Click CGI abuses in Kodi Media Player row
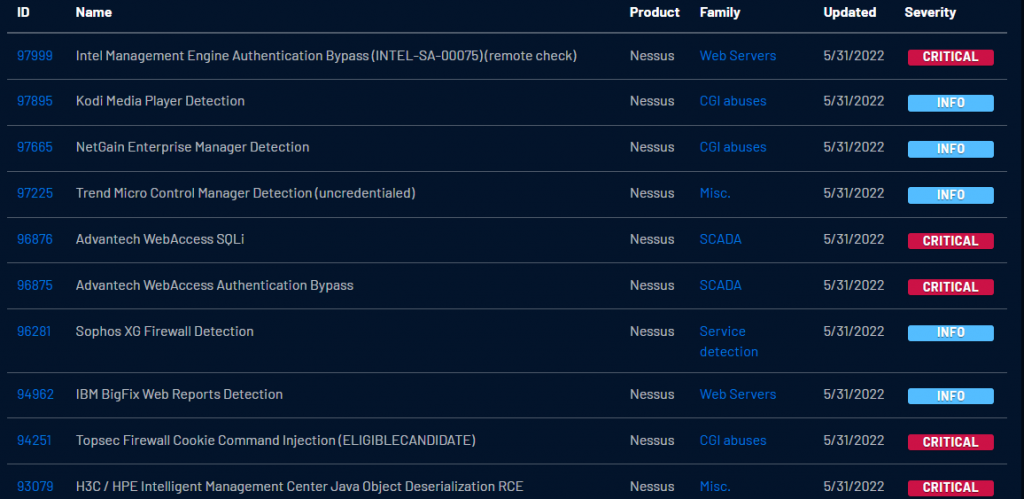1024x499 pixels. point(732,101)
